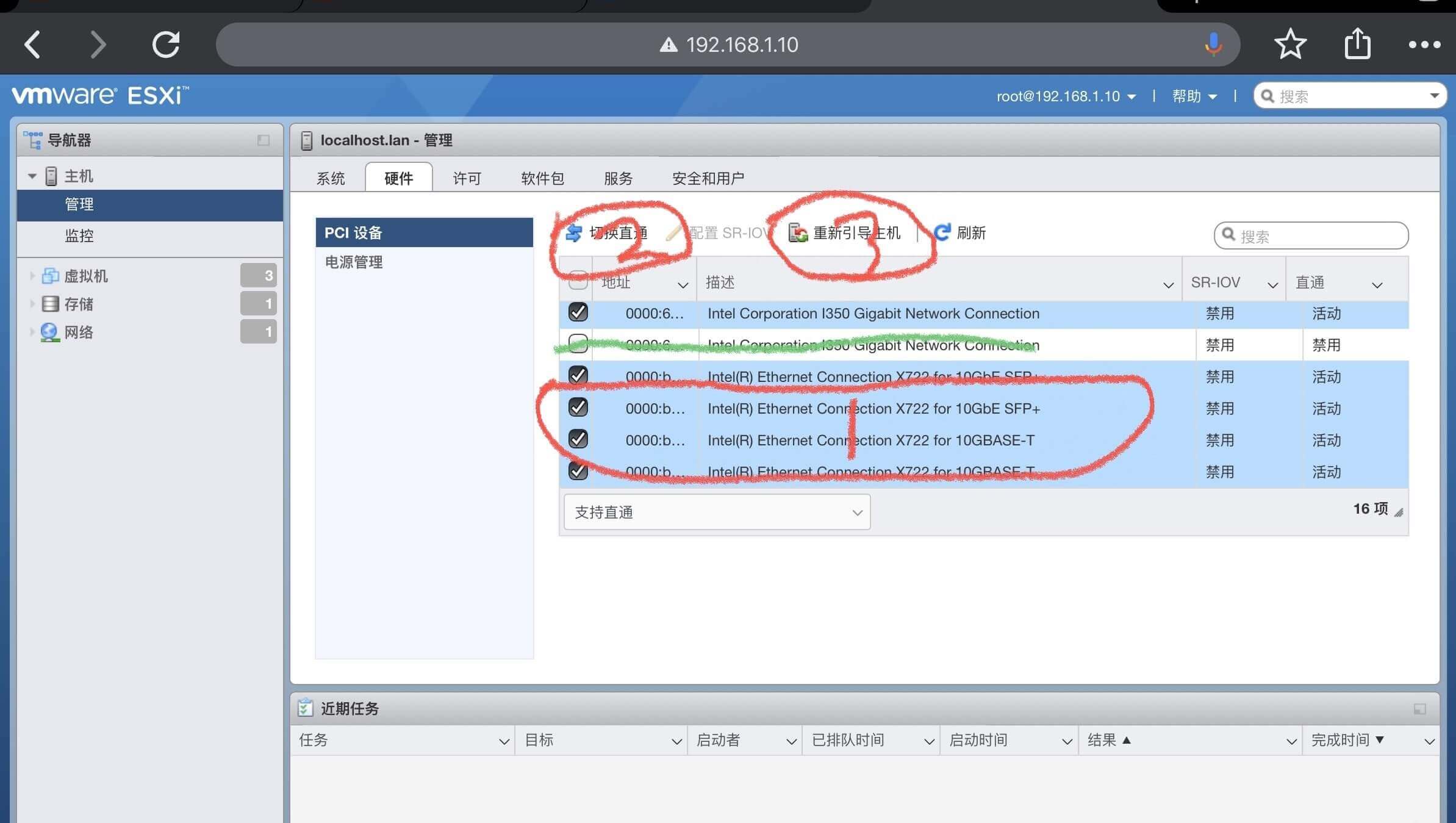Uncheck the selected I350 Gigabit row checkbox

coord(578,312)
